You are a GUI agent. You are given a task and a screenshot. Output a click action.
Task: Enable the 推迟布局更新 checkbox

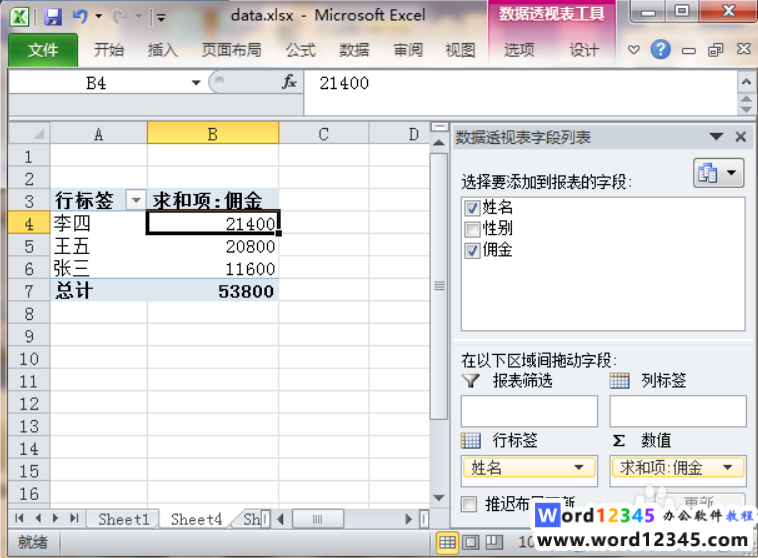point(468,504)
